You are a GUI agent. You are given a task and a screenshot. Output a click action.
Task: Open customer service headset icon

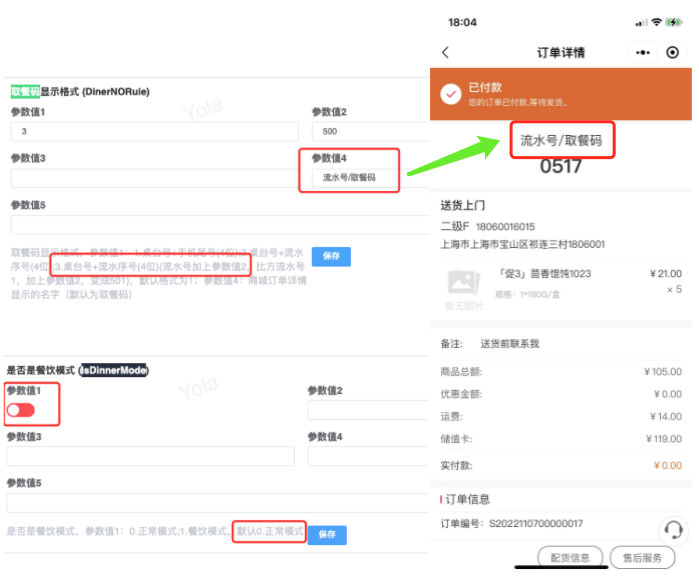point(673,530)
